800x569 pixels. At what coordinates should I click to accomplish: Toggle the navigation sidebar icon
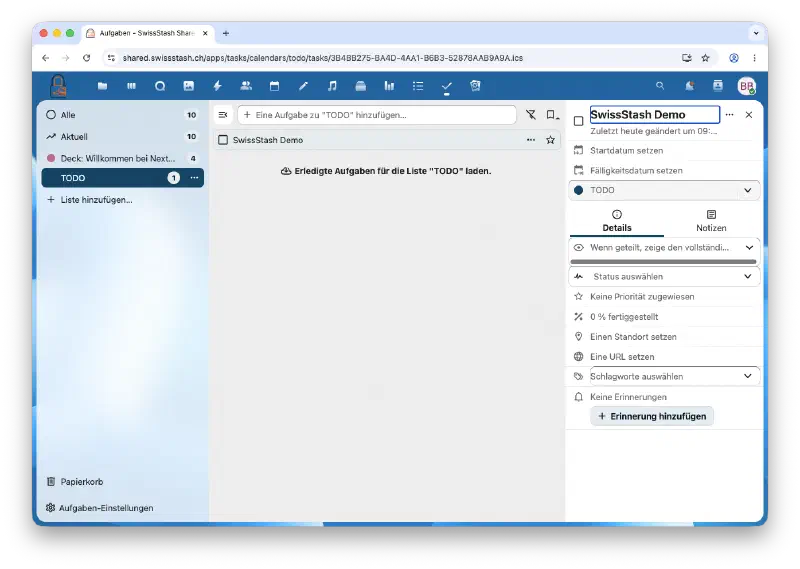tap(223, 115)
